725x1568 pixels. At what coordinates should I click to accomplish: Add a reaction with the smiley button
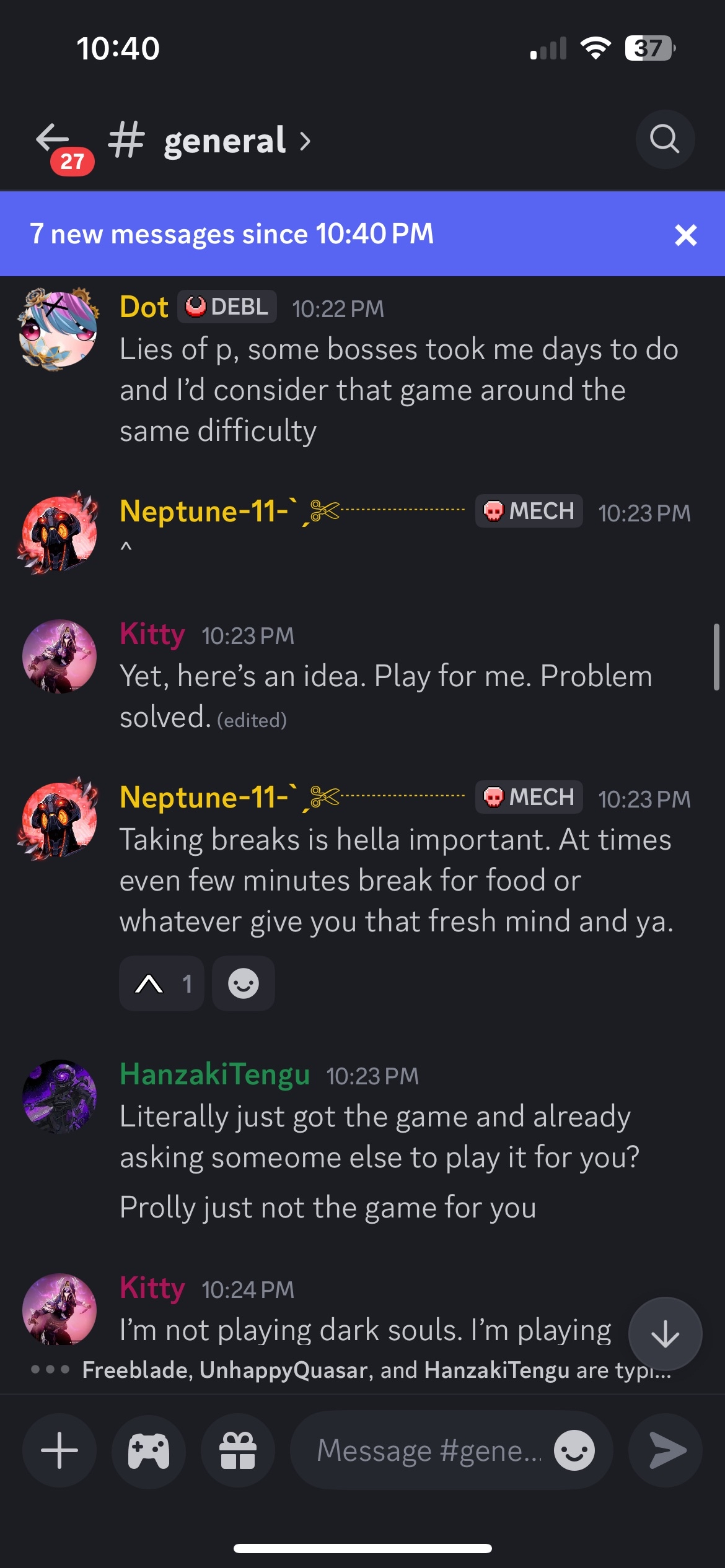click(x=244, y=983)
